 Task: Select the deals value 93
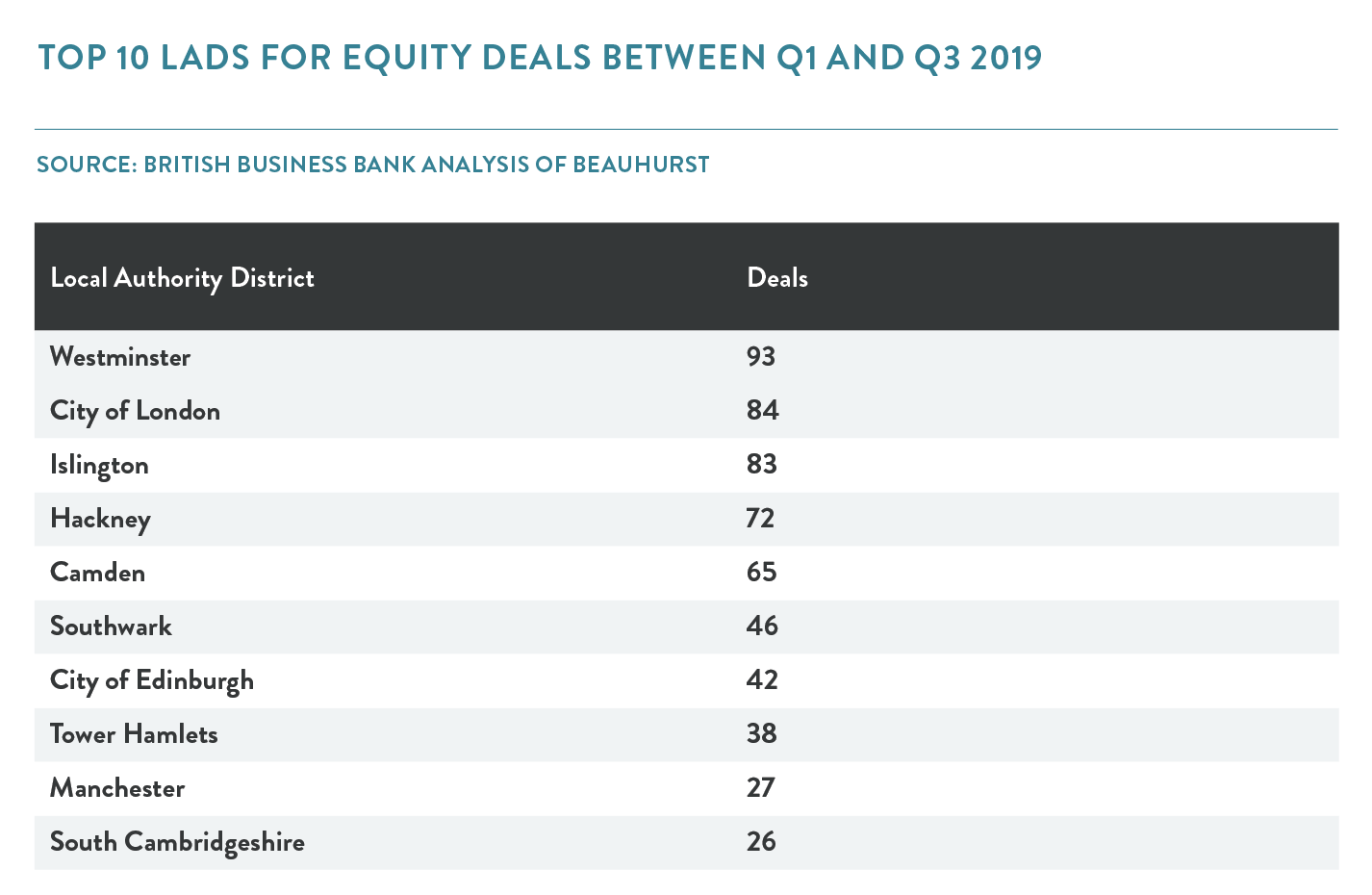point(760,357)
